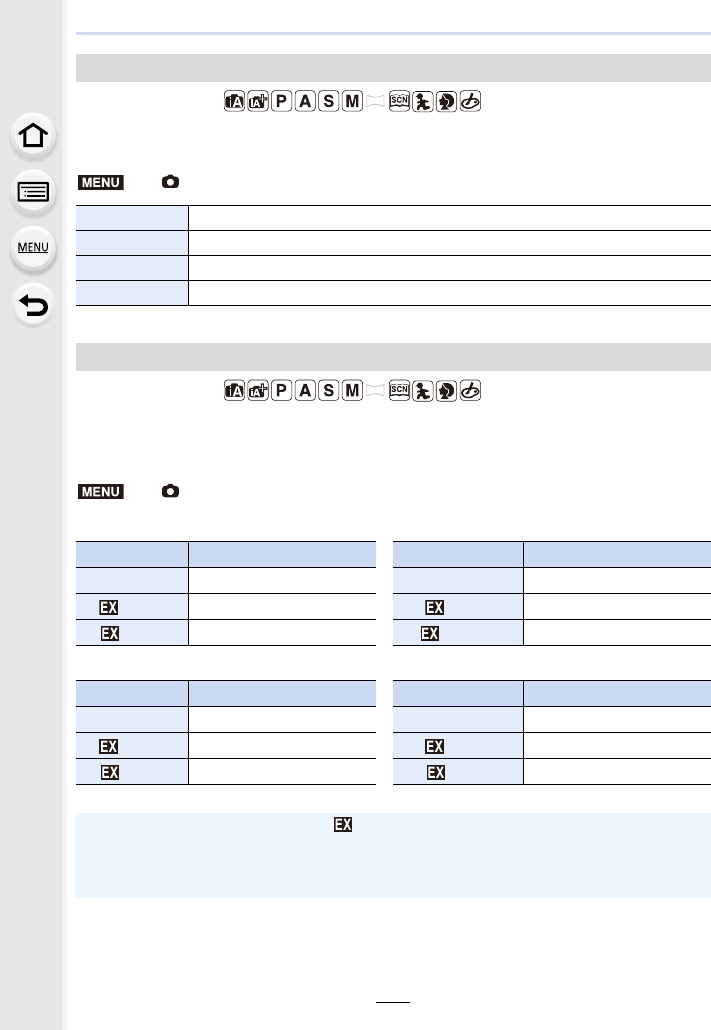Click the camera Rec icon beside first MENU label

coord(171,183)
